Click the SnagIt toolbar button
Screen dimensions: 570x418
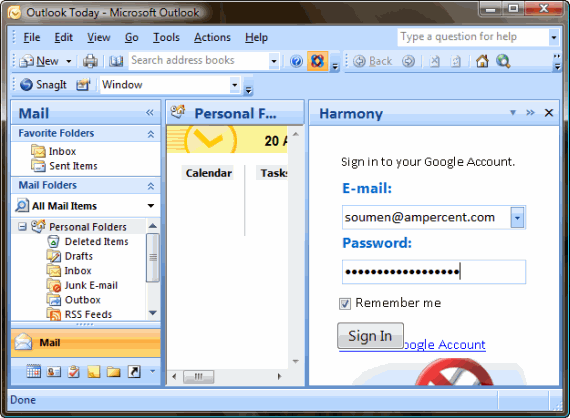[x=43, y=85]
